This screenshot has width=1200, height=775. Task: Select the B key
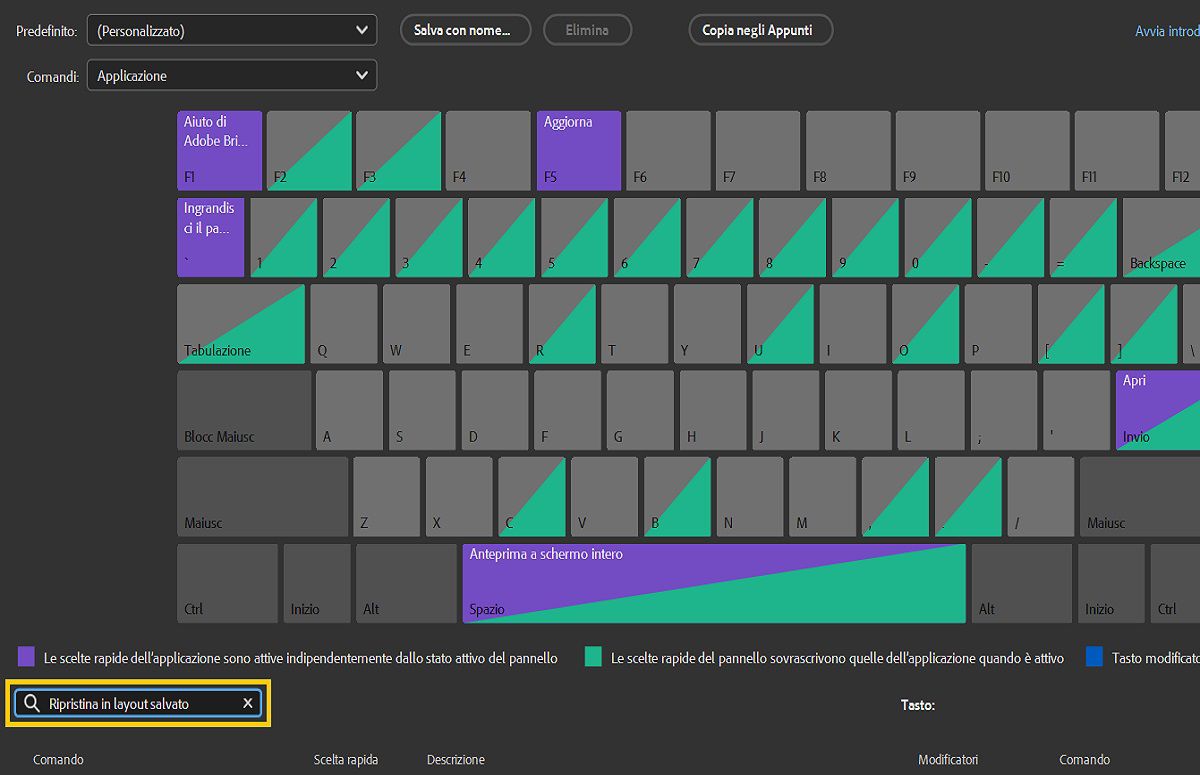click(x=678, y=497)
